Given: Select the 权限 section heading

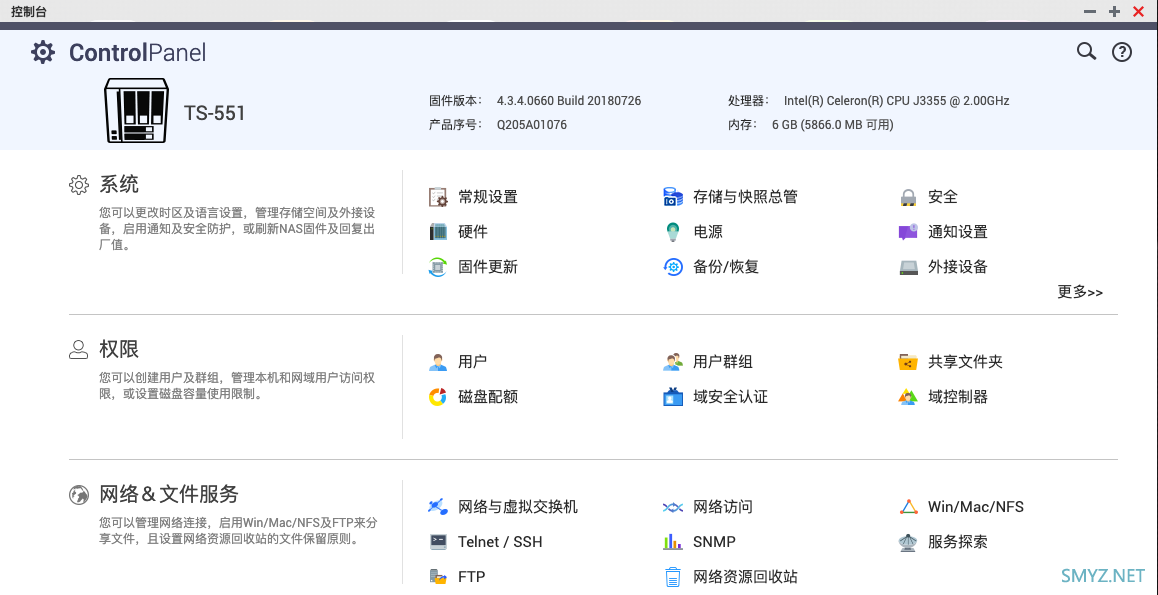Looking at the screenshot, I should coord(119,349).
